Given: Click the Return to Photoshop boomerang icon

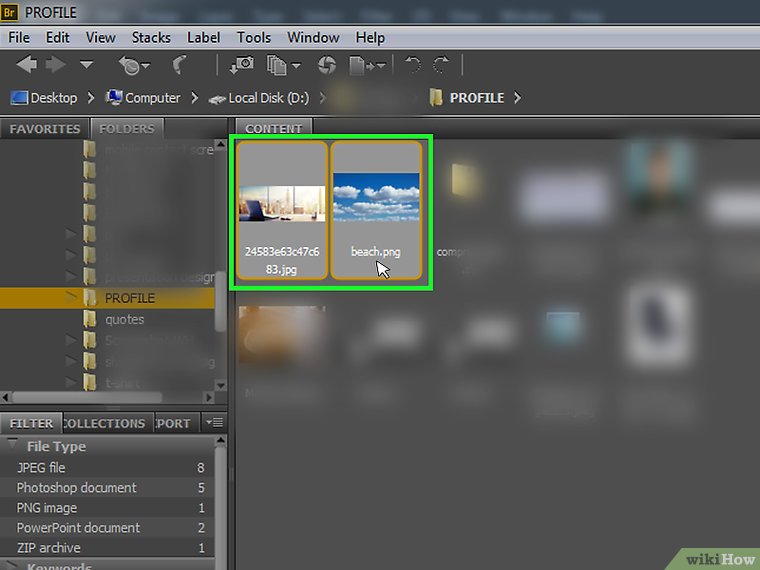Looking at the screenshot, I should [180, 65].
